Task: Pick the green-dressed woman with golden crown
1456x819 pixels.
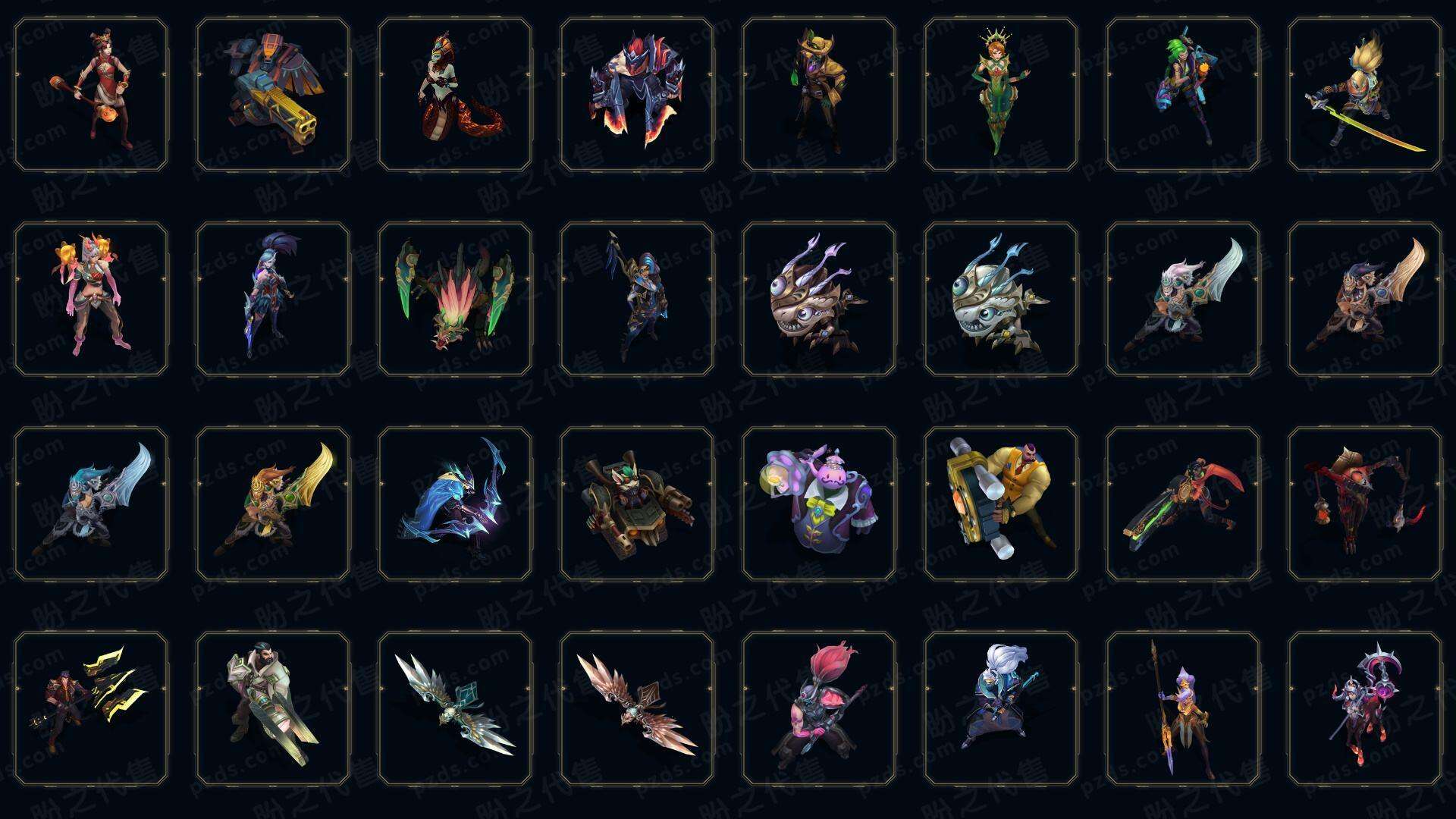Action: [x=1001, y=95]
